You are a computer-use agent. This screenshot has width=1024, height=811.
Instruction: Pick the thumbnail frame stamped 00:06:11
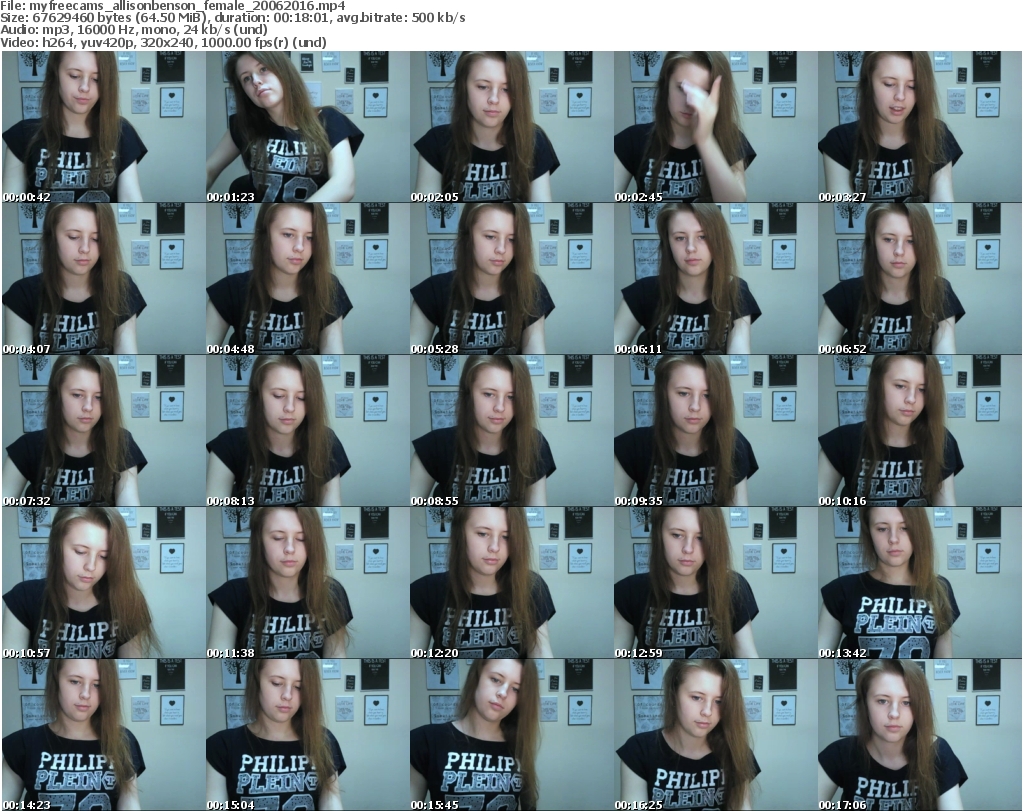(715, 279)
